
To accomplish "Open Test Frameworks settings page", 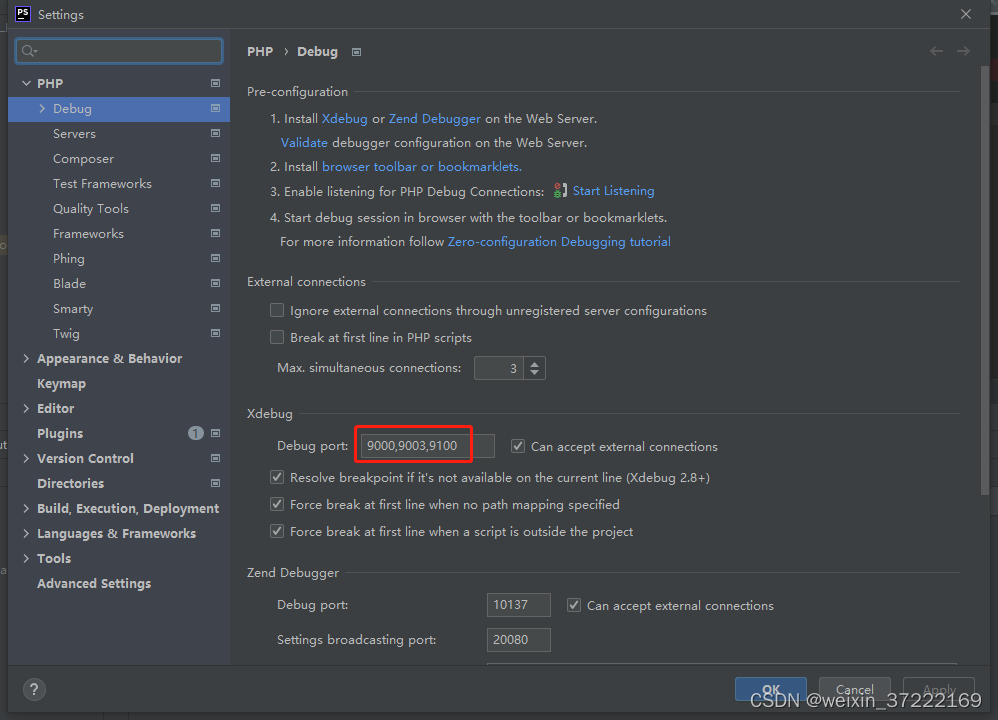I will 102,183.
